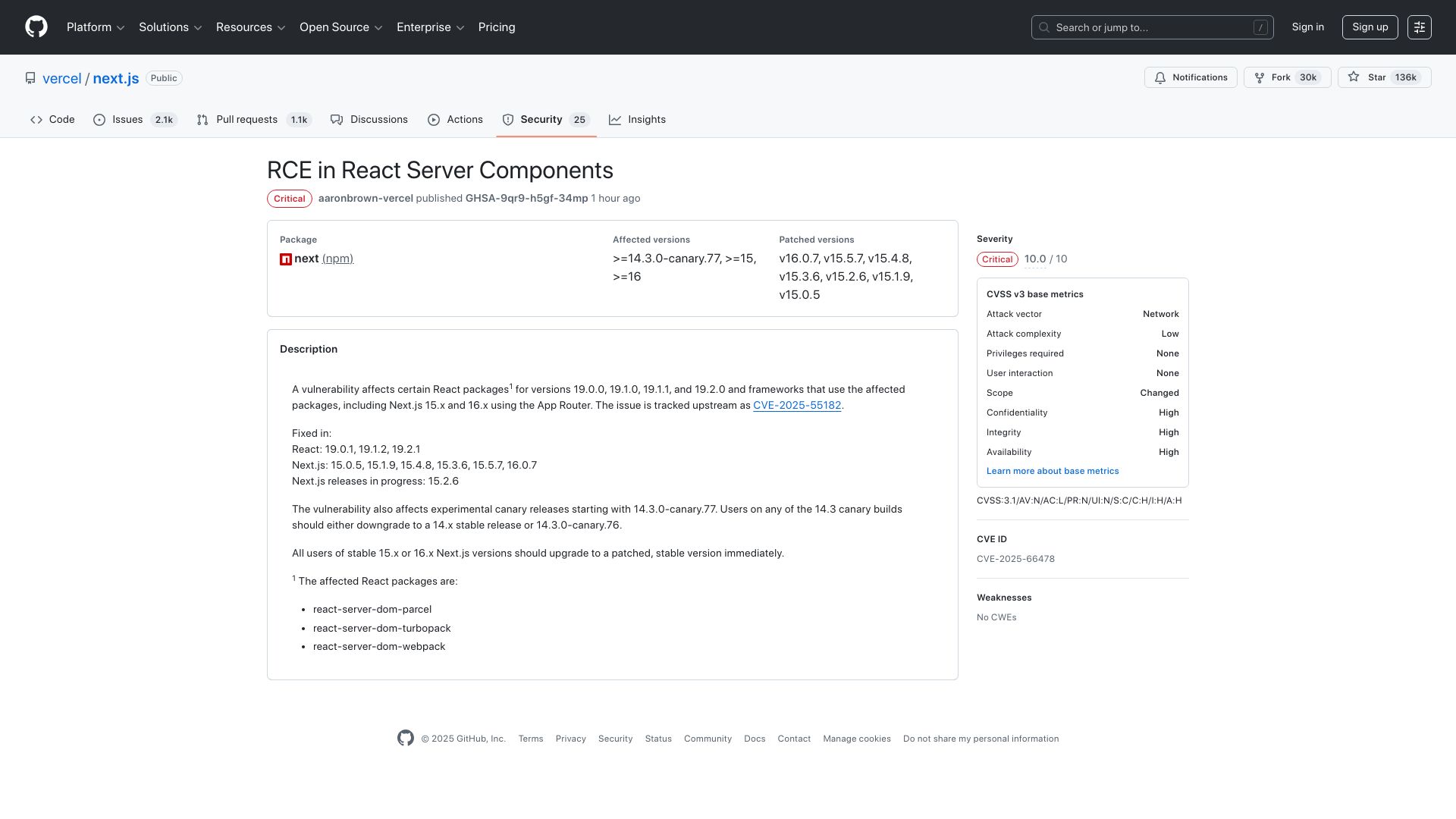Screen dimensions: 1456x819
Task: Click the 10.0 severity score
Action: point(1035,259)
